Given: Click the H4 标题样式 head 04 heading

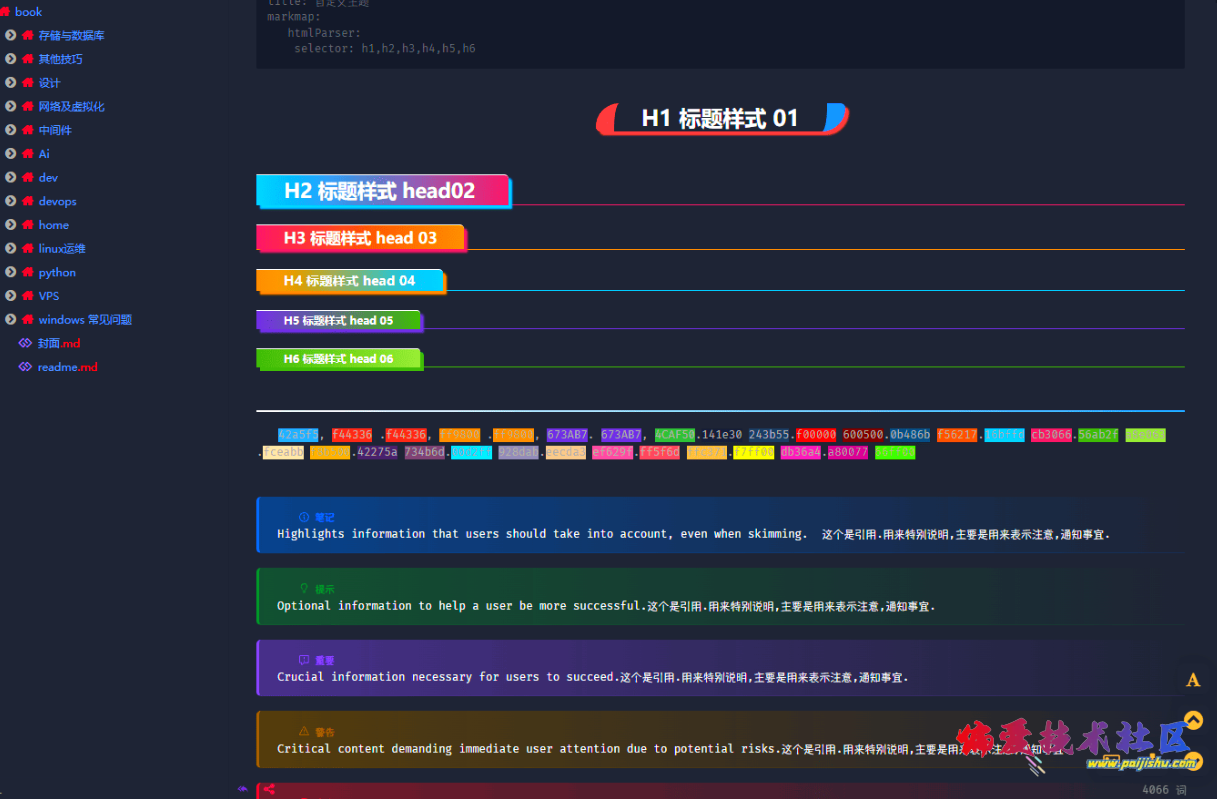Looking at the screenshot, I should [350, 281].
